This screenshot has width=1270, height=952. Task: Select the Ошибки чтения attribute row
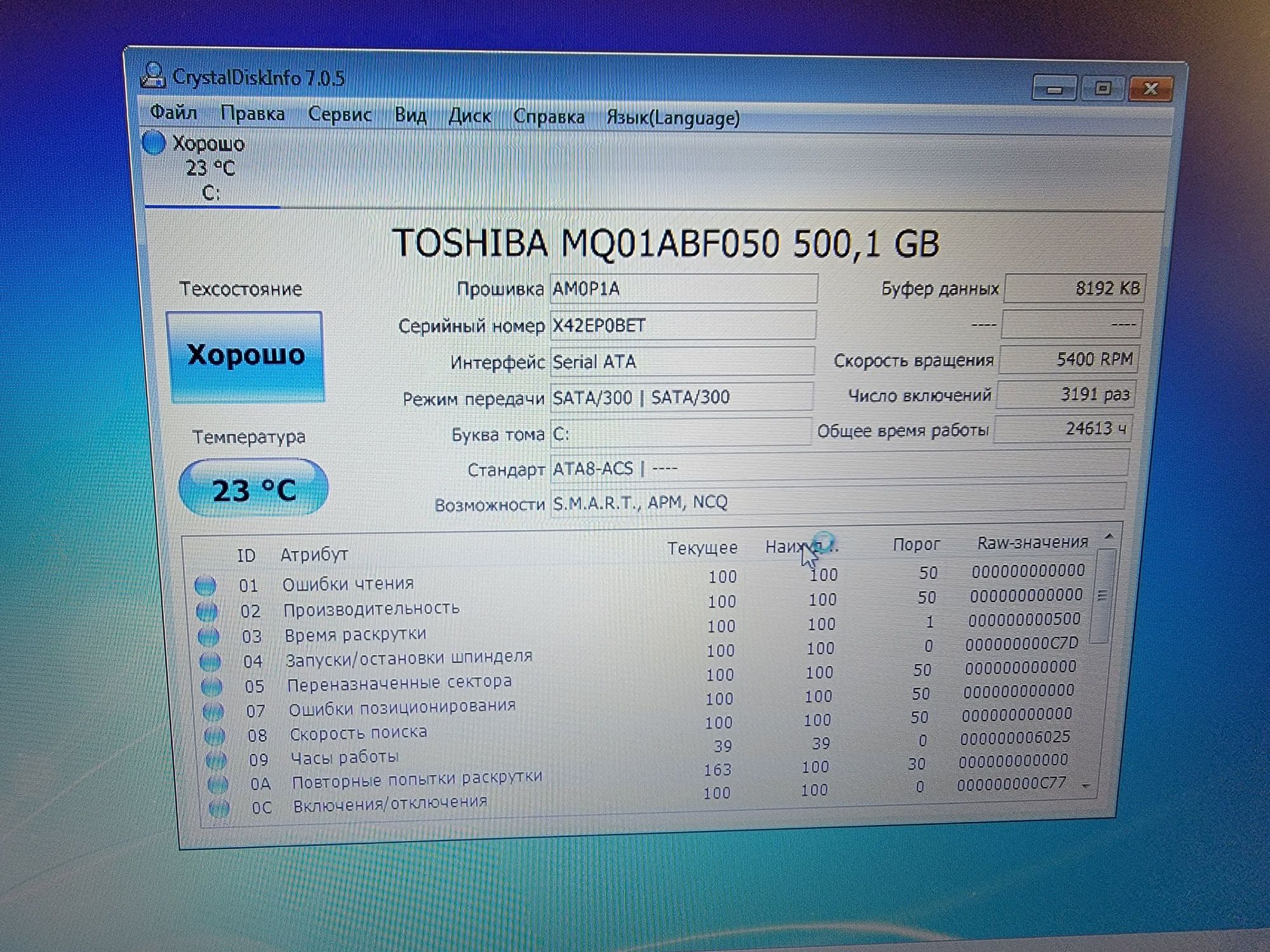[x=641, y=579]
